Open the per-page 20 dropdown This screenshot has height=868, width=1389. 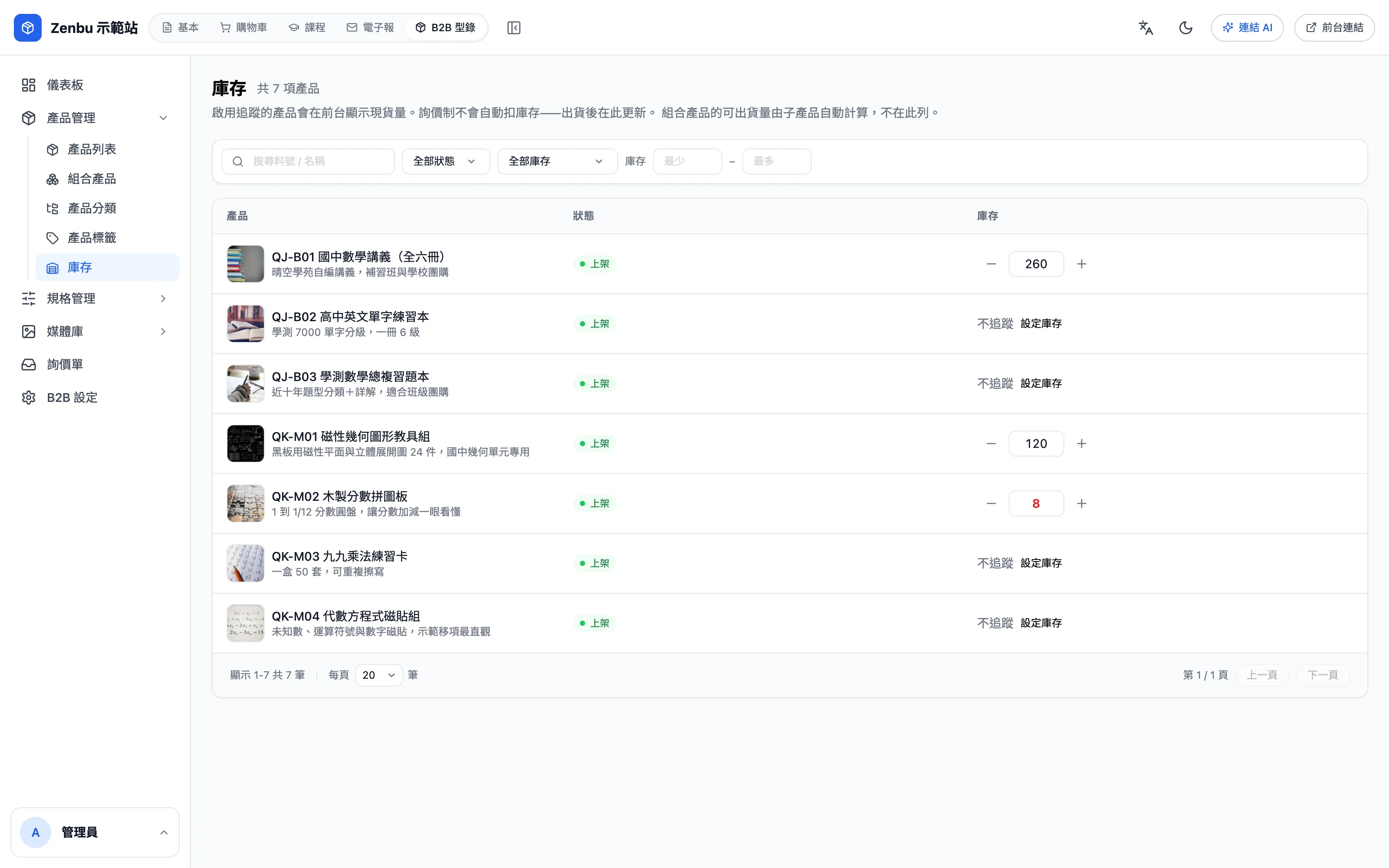coord(379,675)
